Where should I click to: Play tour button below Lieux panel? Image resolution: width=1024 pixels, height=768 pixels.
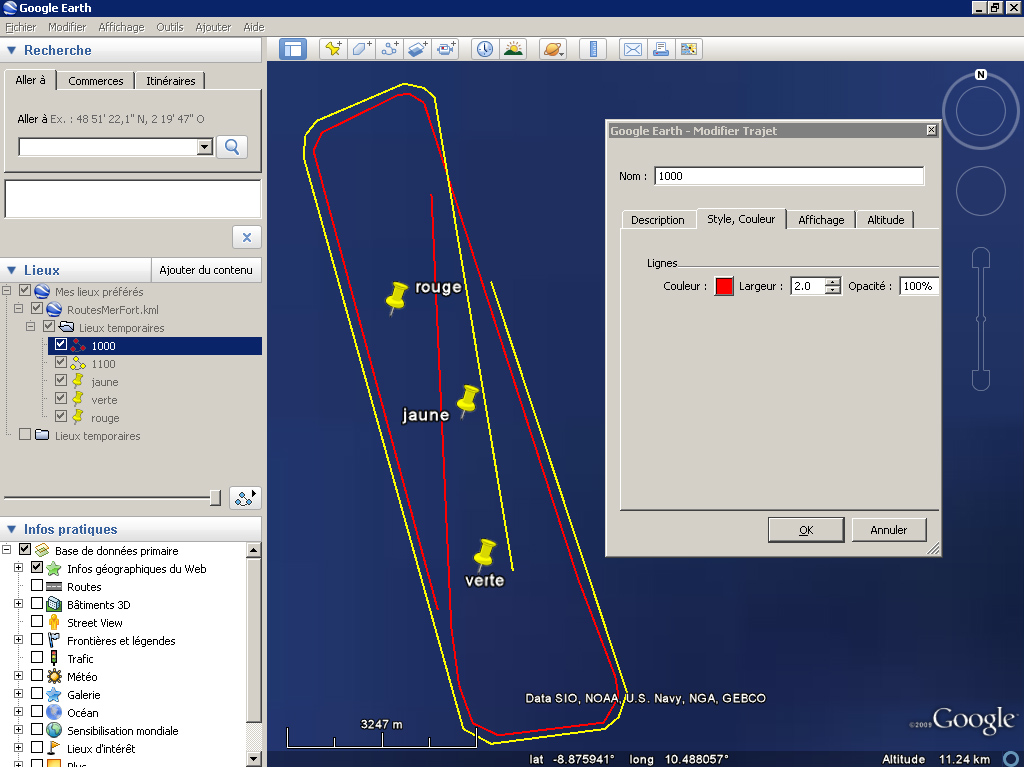(246, 498)
